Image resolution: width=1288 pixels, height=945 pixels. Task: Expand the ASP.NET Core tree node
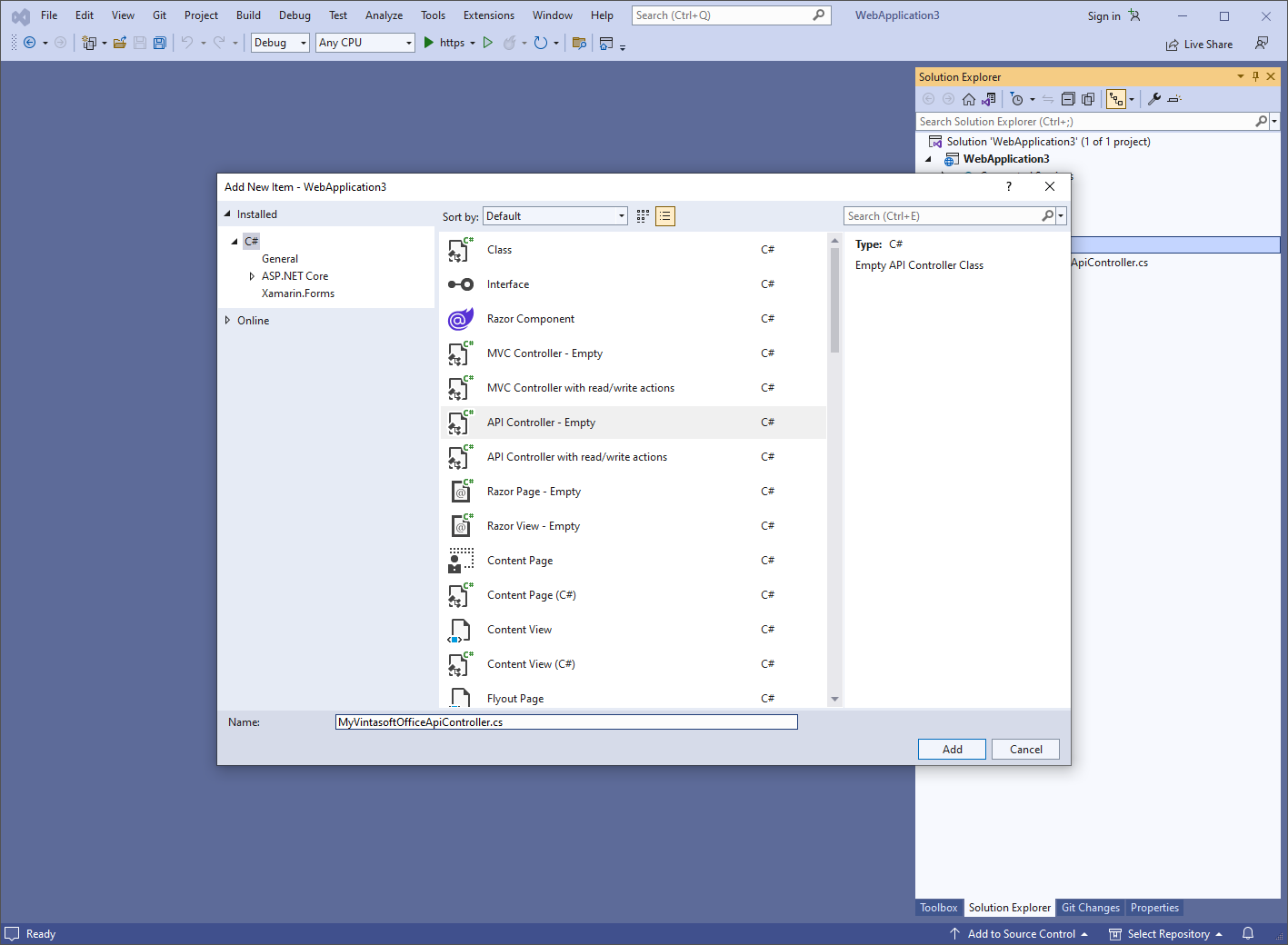(x=252, y=276)
